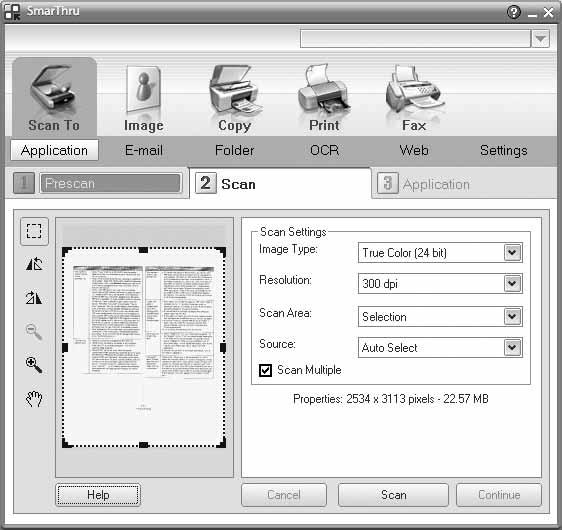
Task: Click the 300 dpi value
Action: [x=380, y=284]
